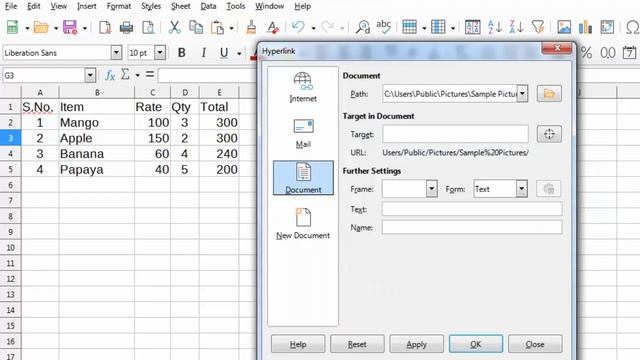Select cell containing Papaya
This screenshot has width=640, height=360.
click(x=97, y=169)
